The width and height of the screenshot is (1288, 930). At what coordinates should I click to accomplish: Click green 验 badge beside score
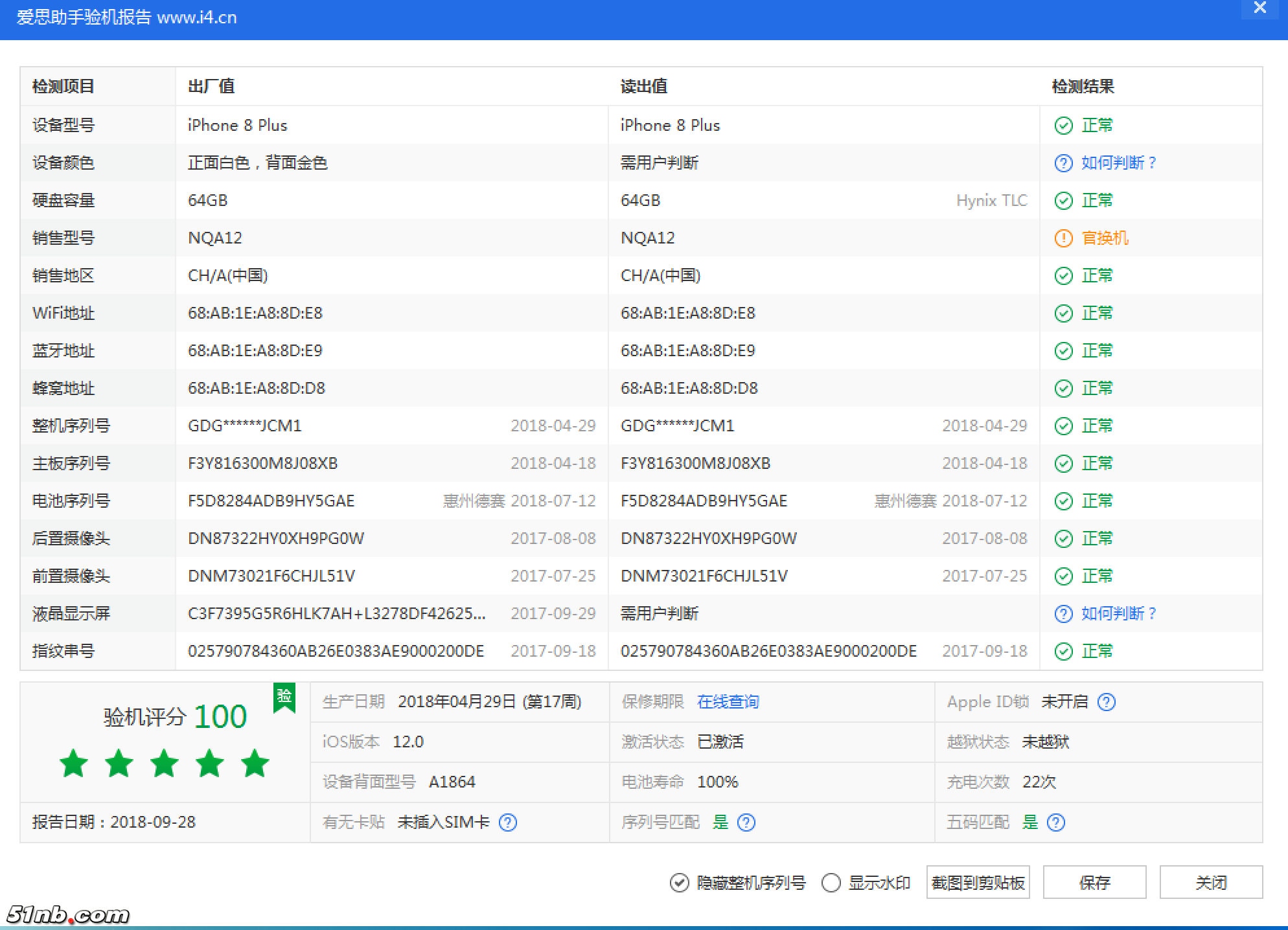click(x=284, y=697)
